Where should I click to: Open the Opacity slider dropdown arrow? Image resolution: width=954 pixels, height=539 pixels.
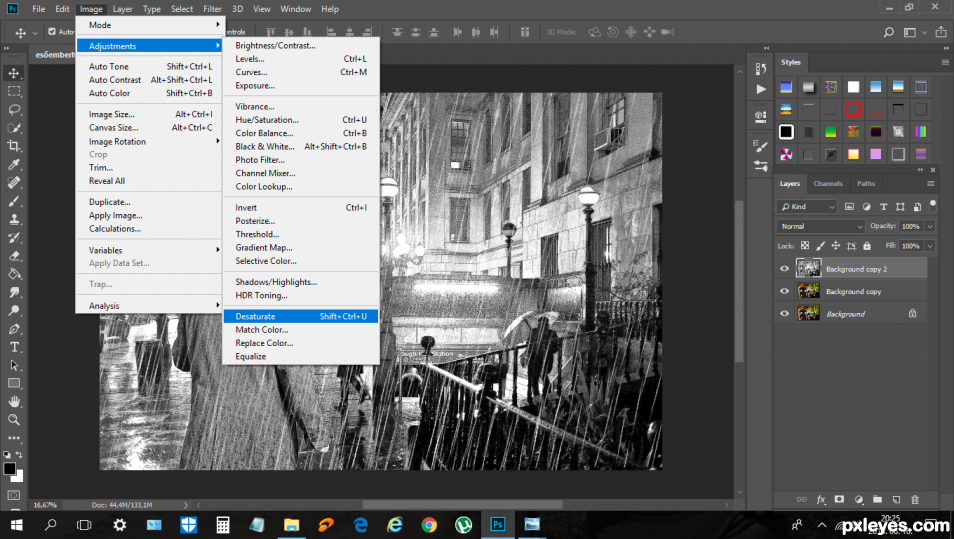[x=930, y=226]
